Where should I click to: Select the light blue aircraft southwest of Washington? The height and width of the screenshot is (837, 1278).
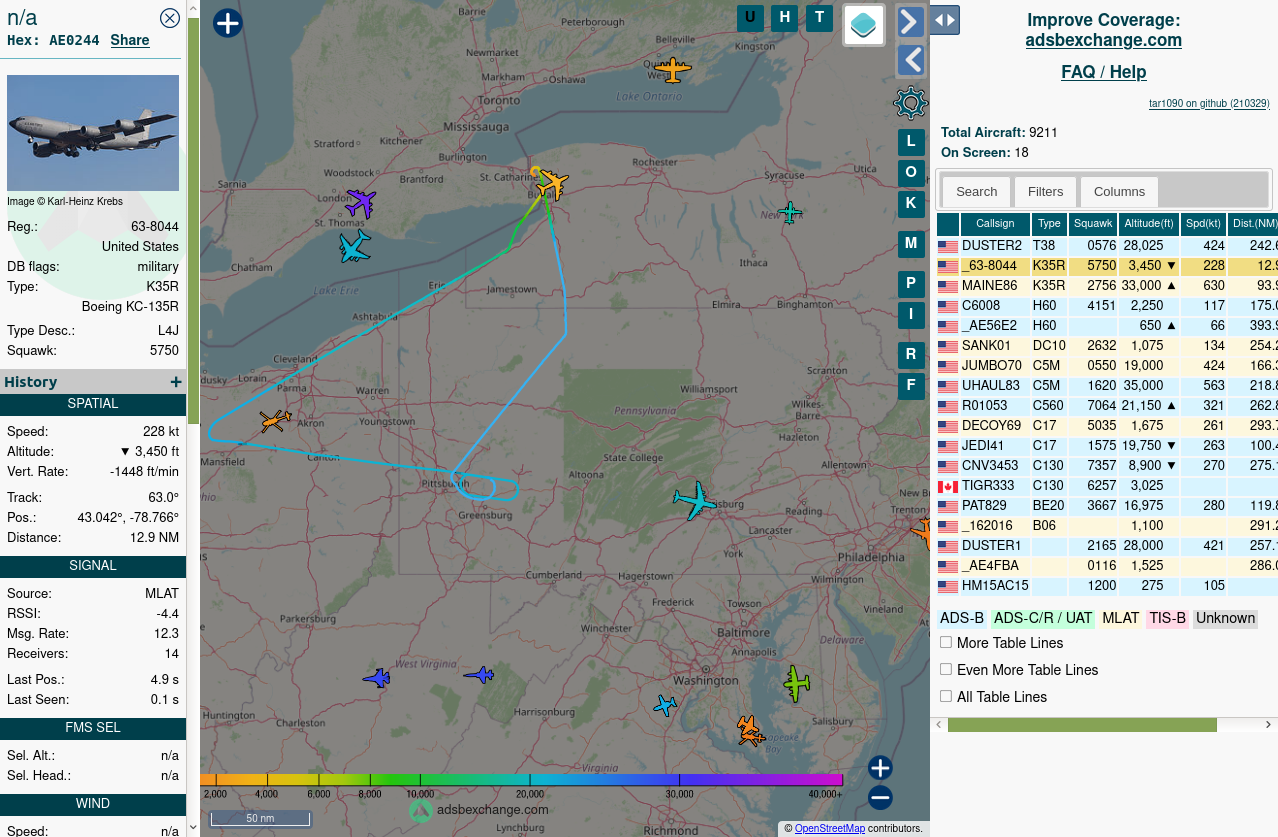pos(665,705)
